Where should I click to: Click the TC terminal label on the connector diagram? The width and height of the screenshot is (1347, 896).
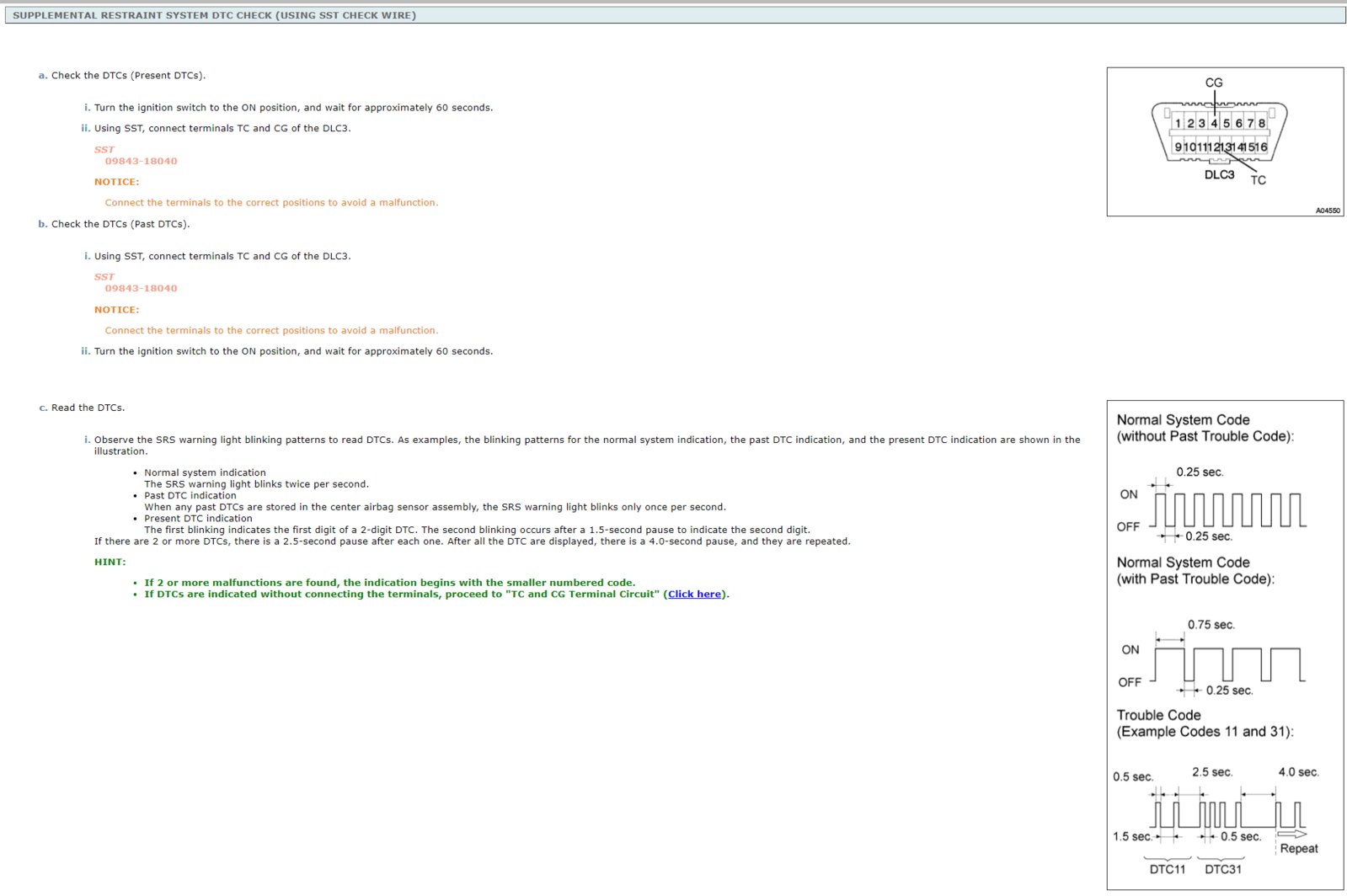[1258, 180]
